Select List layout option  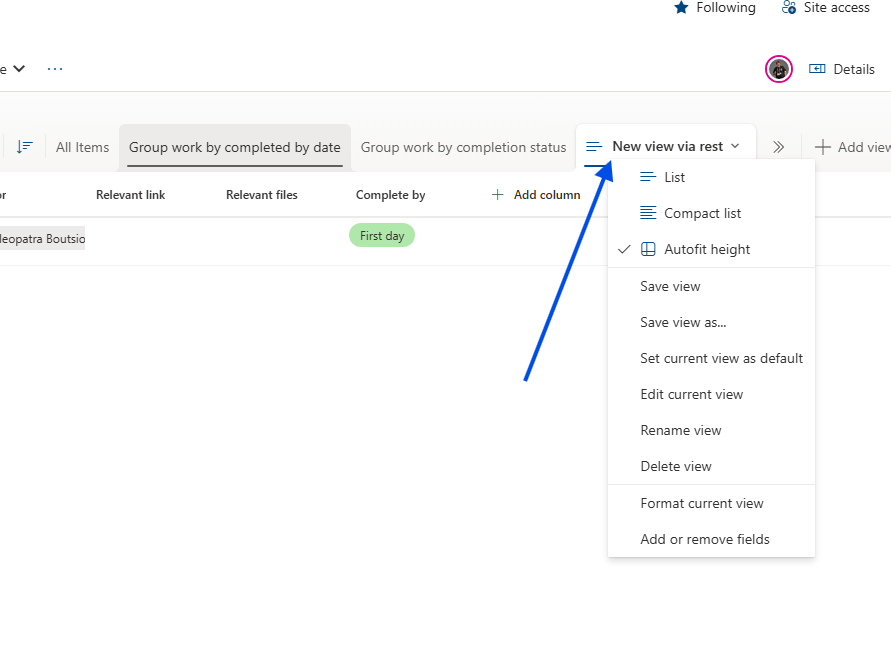[675, 177]
